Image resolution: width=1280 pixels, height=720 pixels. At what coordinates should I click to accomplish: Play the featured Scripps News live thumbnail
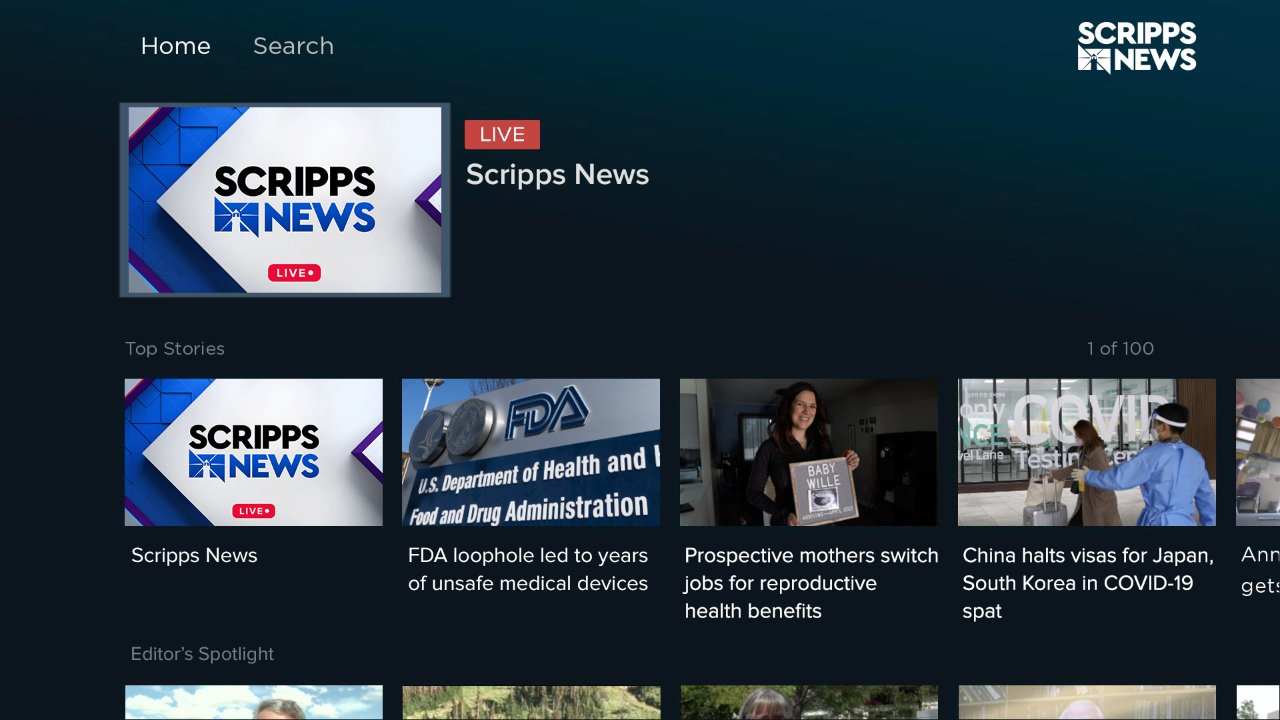click(285, 200)
